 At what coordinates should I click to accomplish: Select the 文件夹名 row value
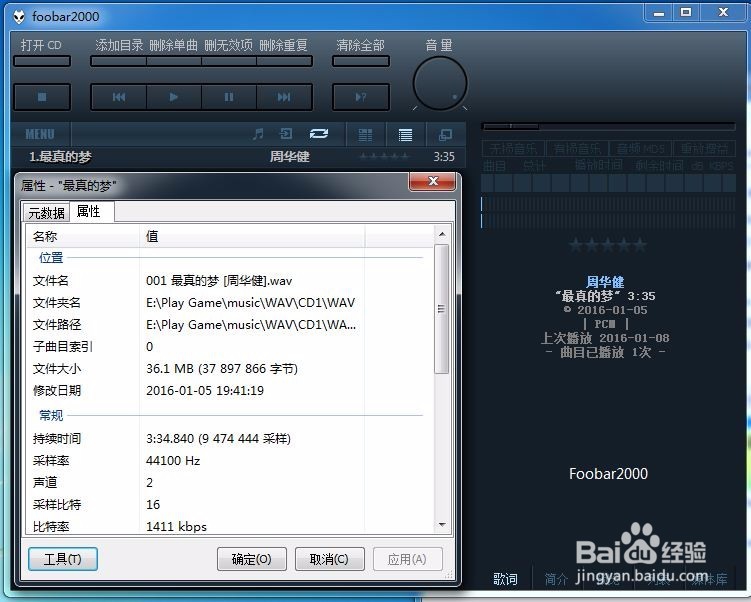[x=250, y=303]
